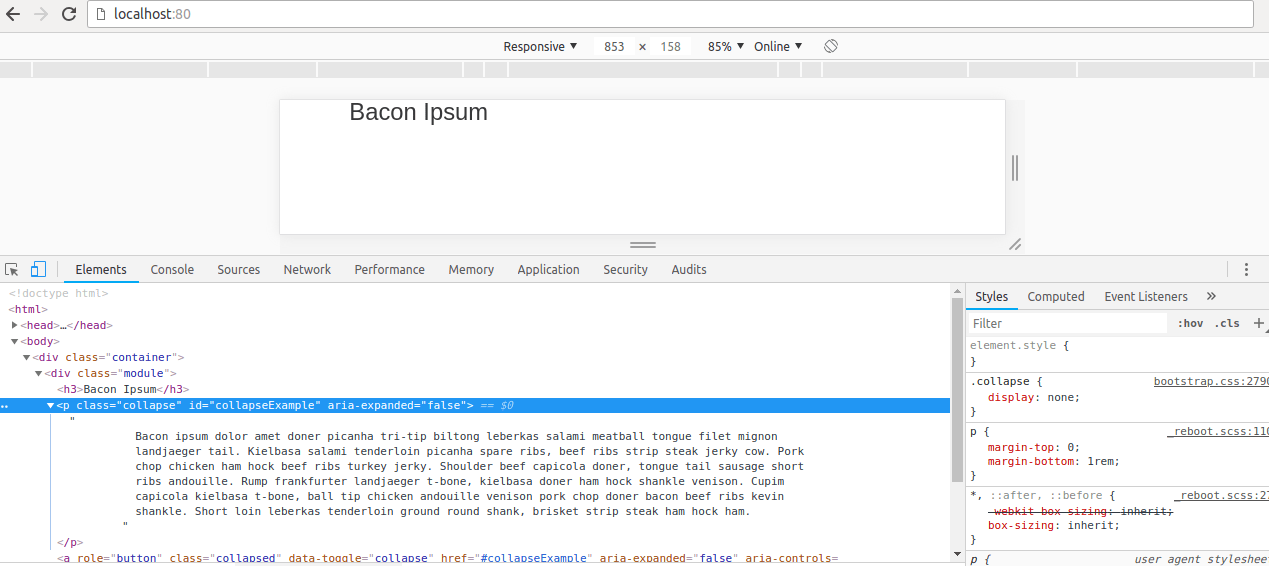Open the Security tab
1269x566 pixels.
(x=625, y=270)
